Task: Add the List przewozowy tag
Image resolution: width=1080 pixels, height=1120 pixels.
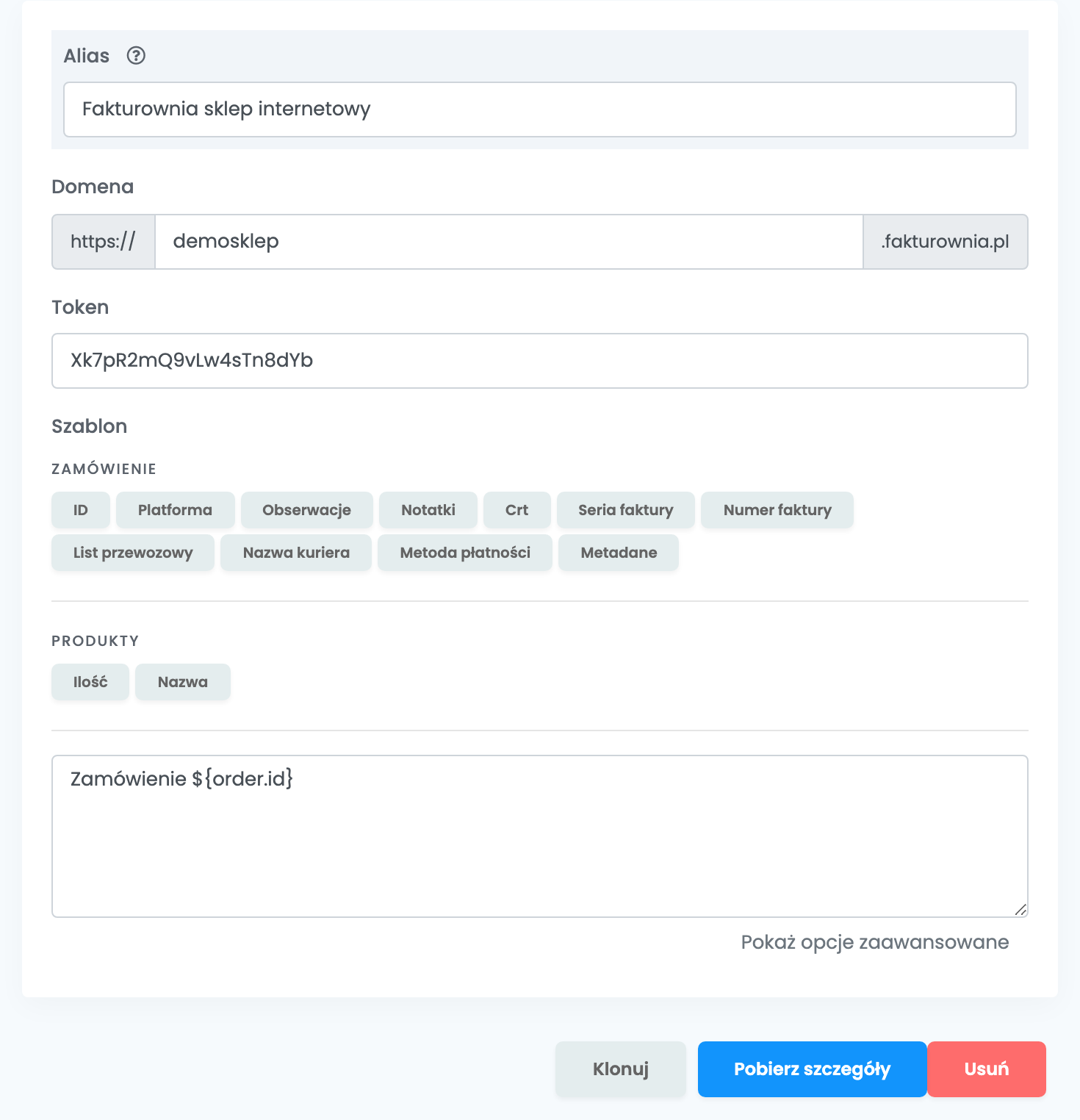Action: [133, 553]
